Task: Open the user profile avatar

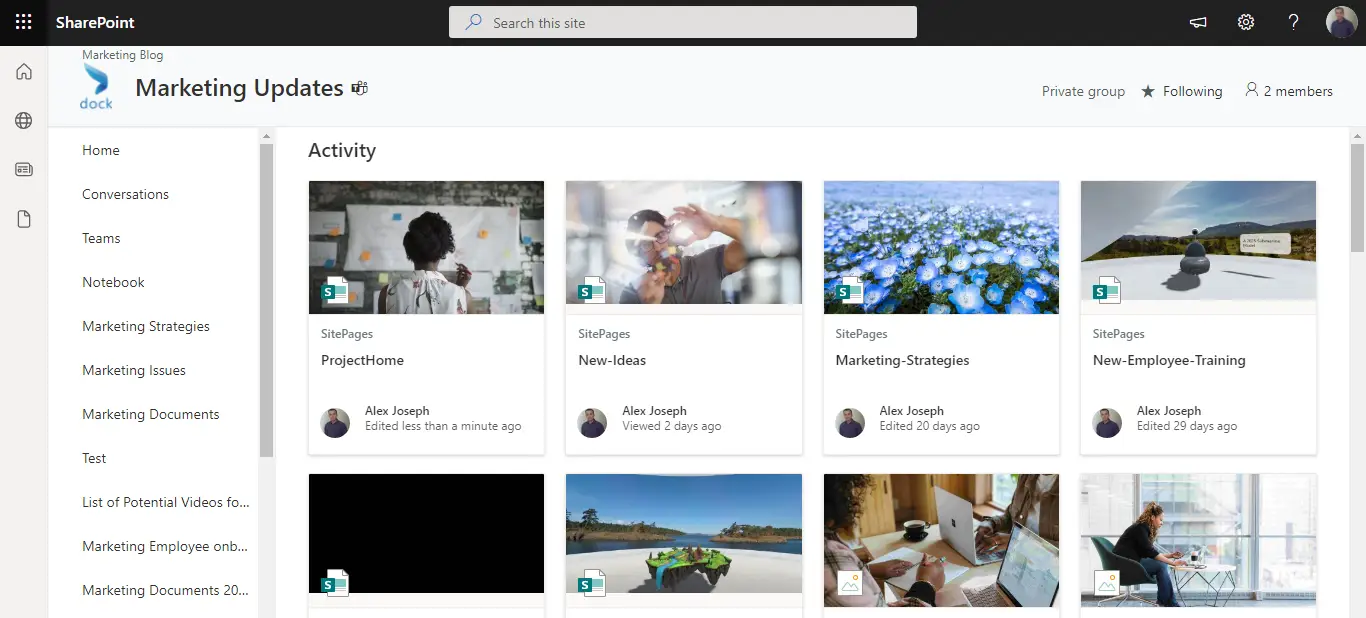Action: tap(1341, 22)
